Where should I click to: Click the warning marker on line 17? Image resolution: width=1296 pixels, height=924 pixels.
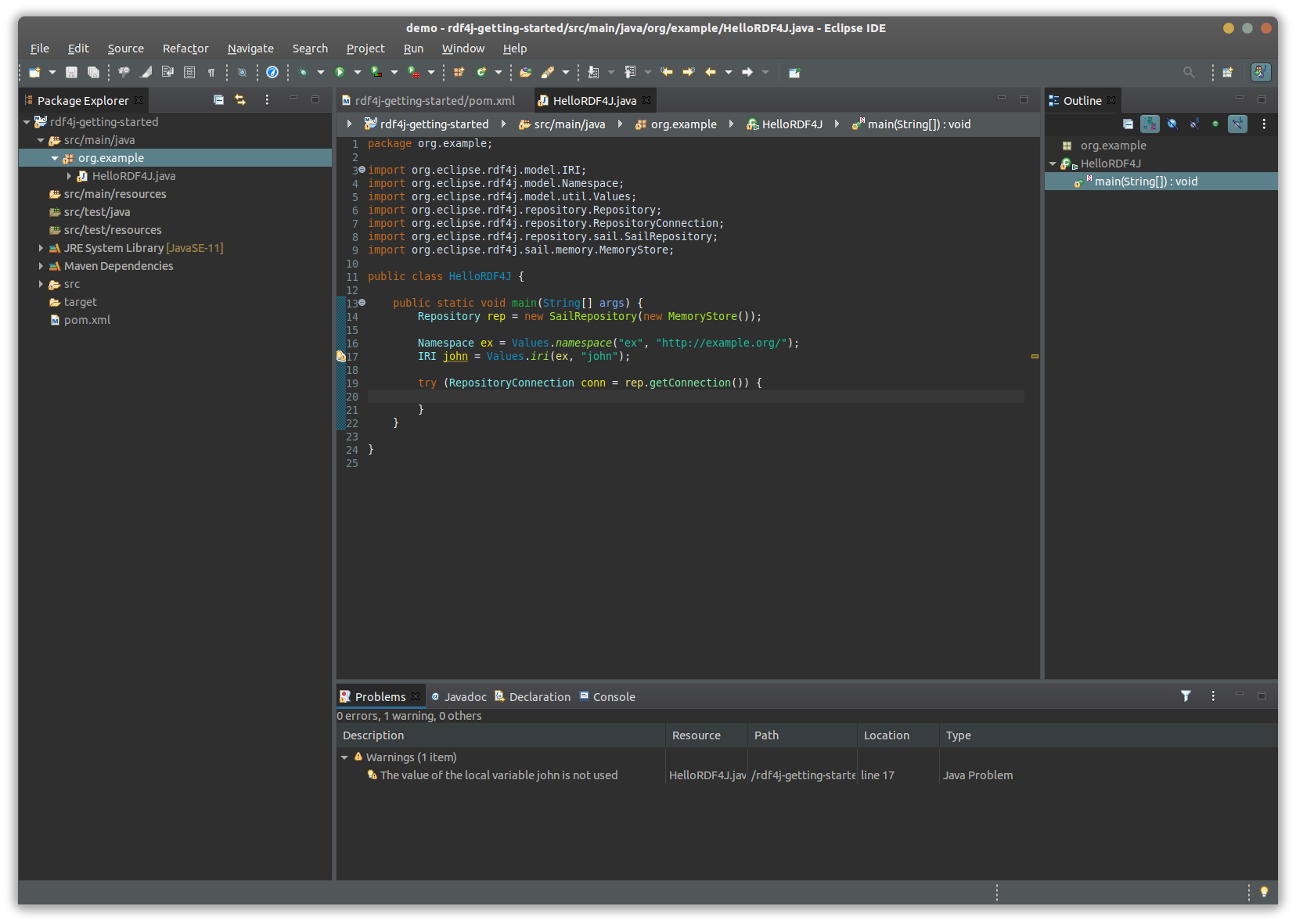point(341,357)
